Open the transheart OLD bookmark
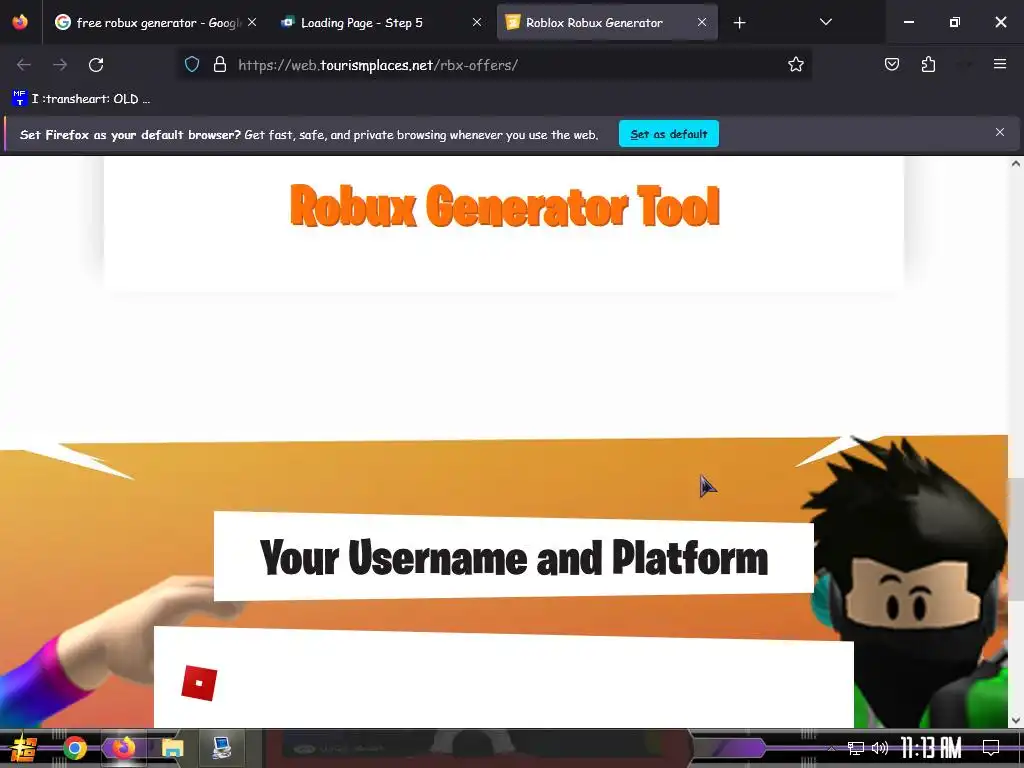 [81, 99]
